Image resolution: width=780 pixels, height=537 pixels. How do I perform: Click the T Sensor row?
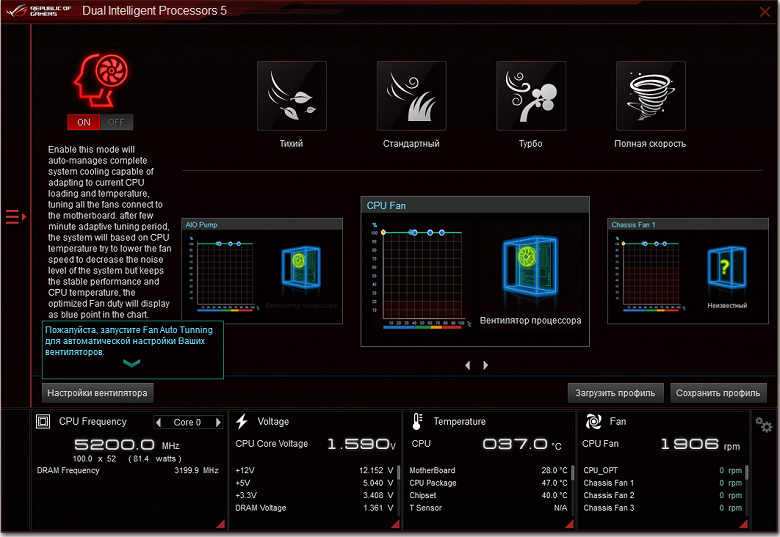tap(488, 508)
